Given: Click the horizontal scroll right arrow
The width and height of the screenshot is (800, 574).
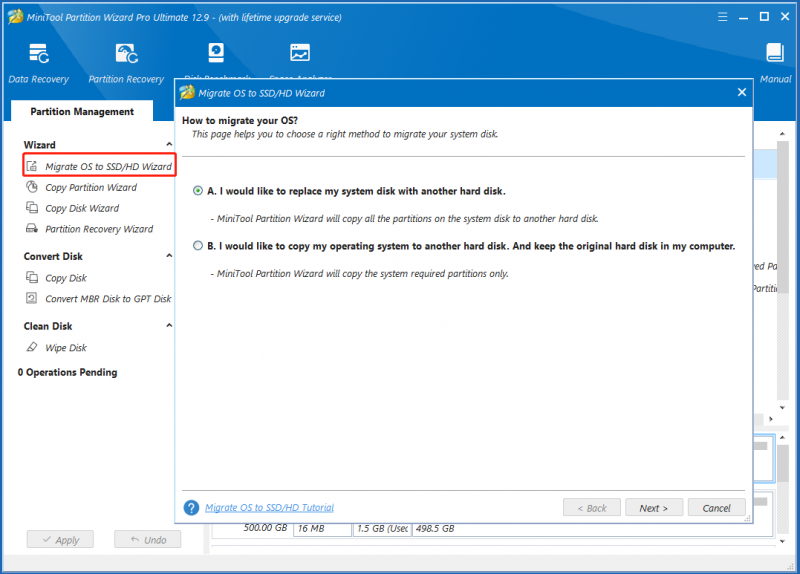Looking at the screenshot, I should 771,419.
